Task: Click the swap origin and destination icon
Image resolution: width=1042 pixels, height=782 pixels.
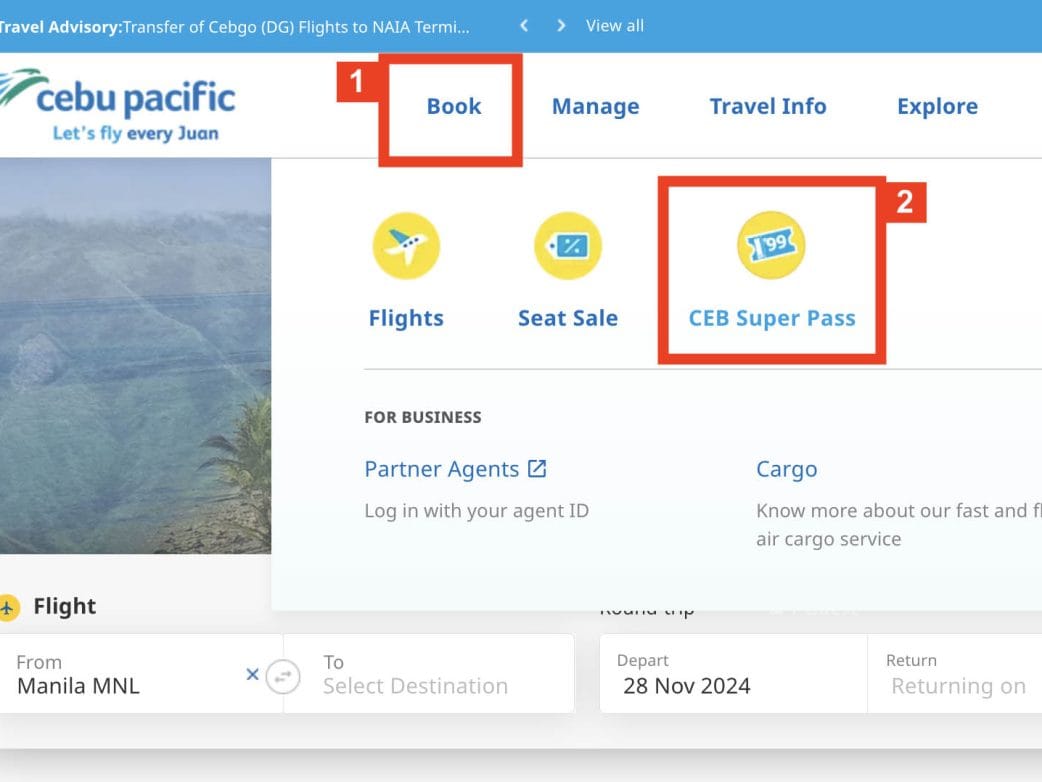Action: (x=284, y=676)
